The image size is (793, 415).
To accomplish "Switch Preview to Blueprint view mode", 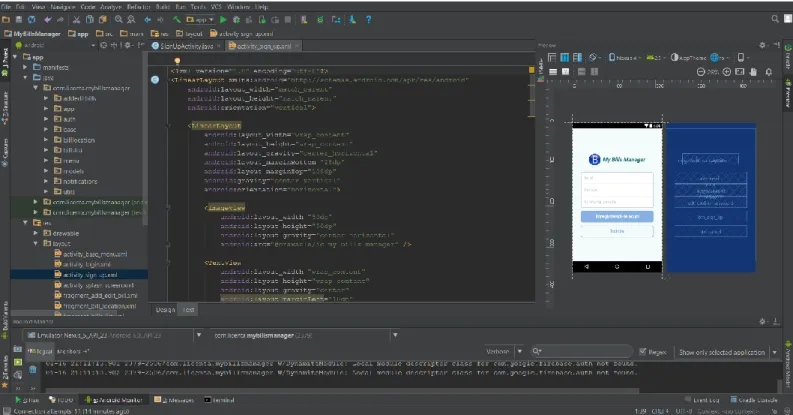I will (x=565, y=58).
